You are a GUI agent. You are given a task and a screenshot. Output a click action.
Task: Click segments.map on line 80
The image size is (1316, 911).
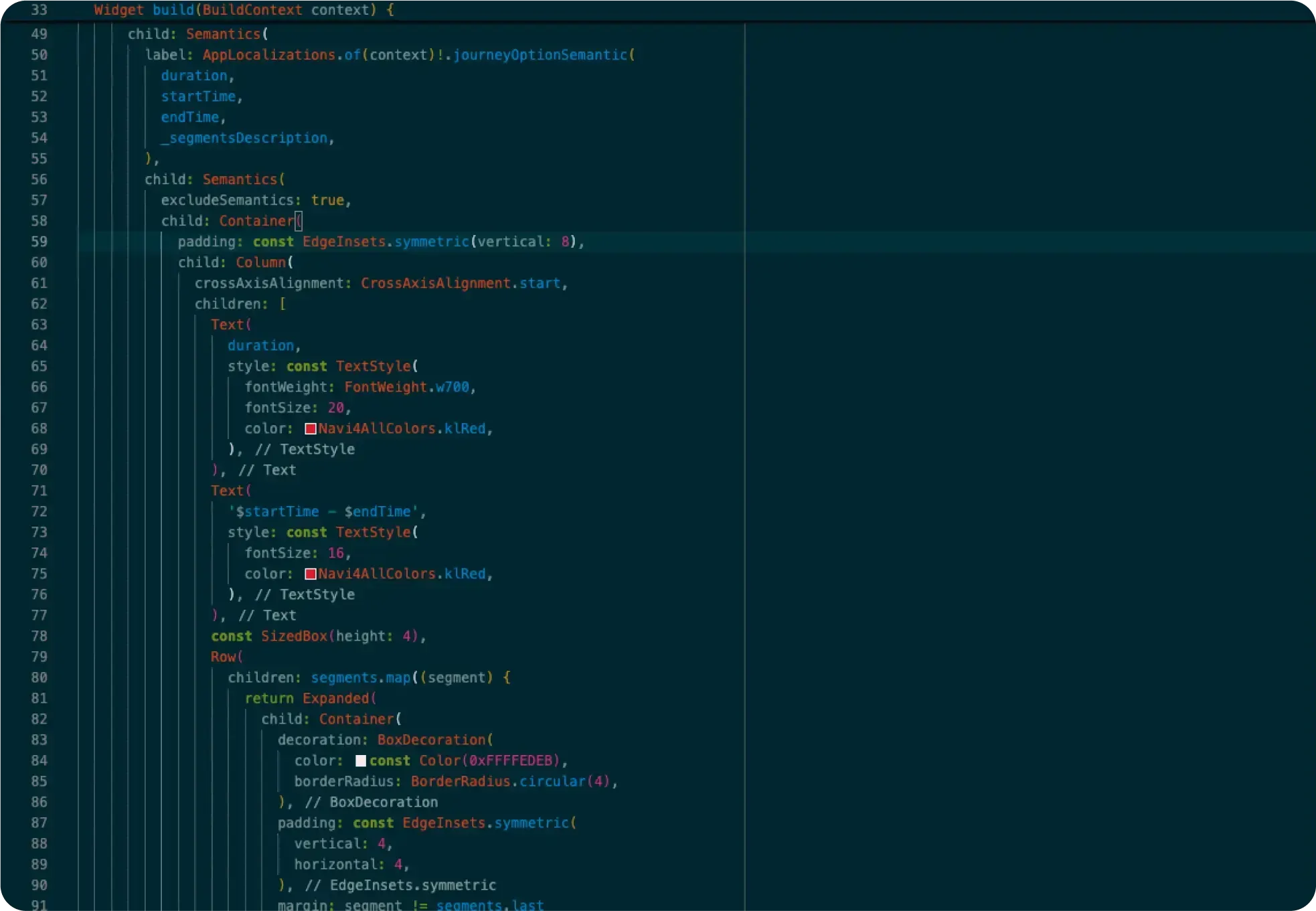[361, 677]
